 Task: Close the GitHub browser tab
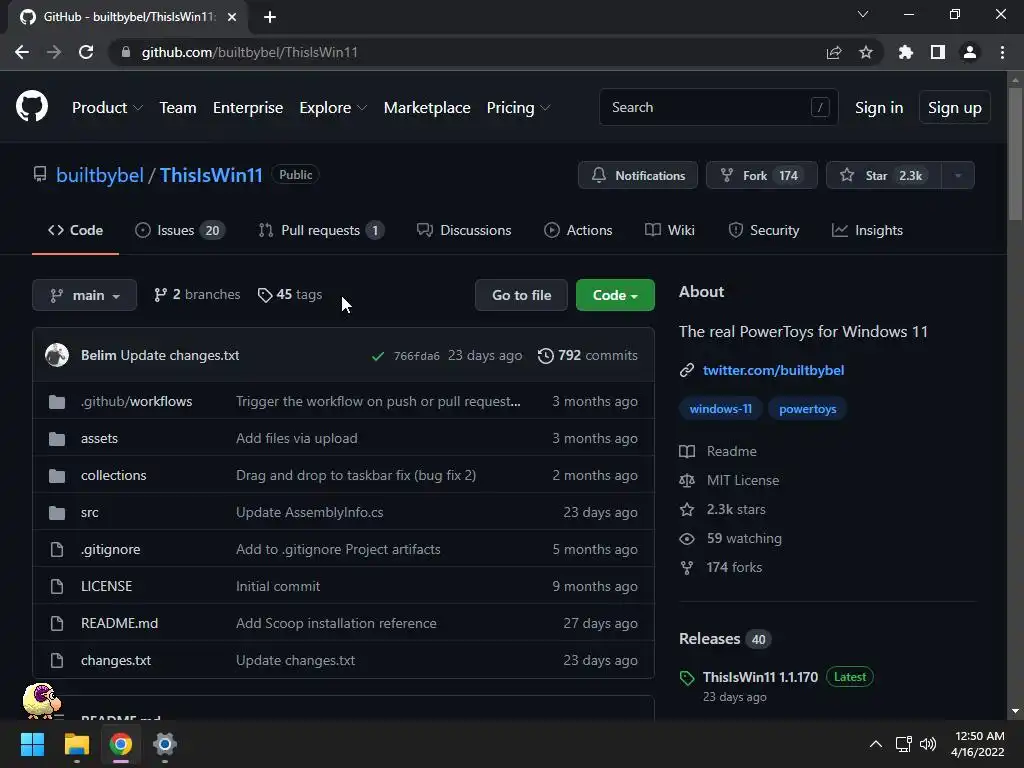coord(232,17)
